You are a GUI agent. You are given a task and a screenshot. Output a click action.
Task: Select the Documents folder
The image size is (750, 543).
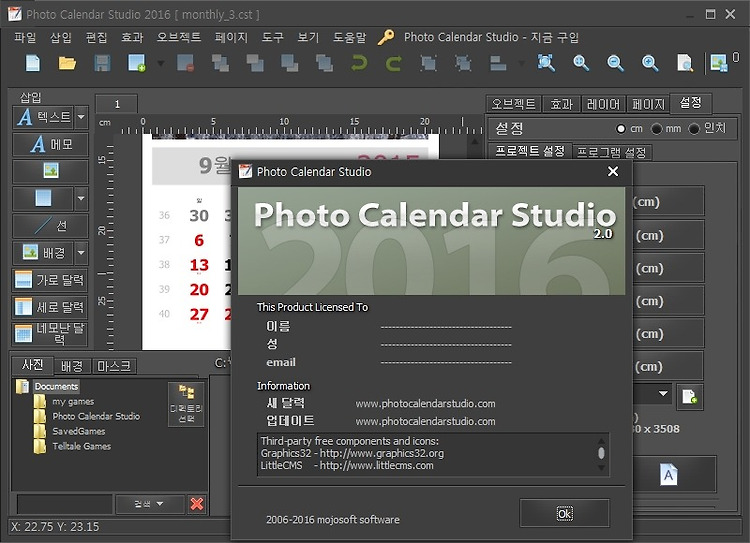(56, 387)
